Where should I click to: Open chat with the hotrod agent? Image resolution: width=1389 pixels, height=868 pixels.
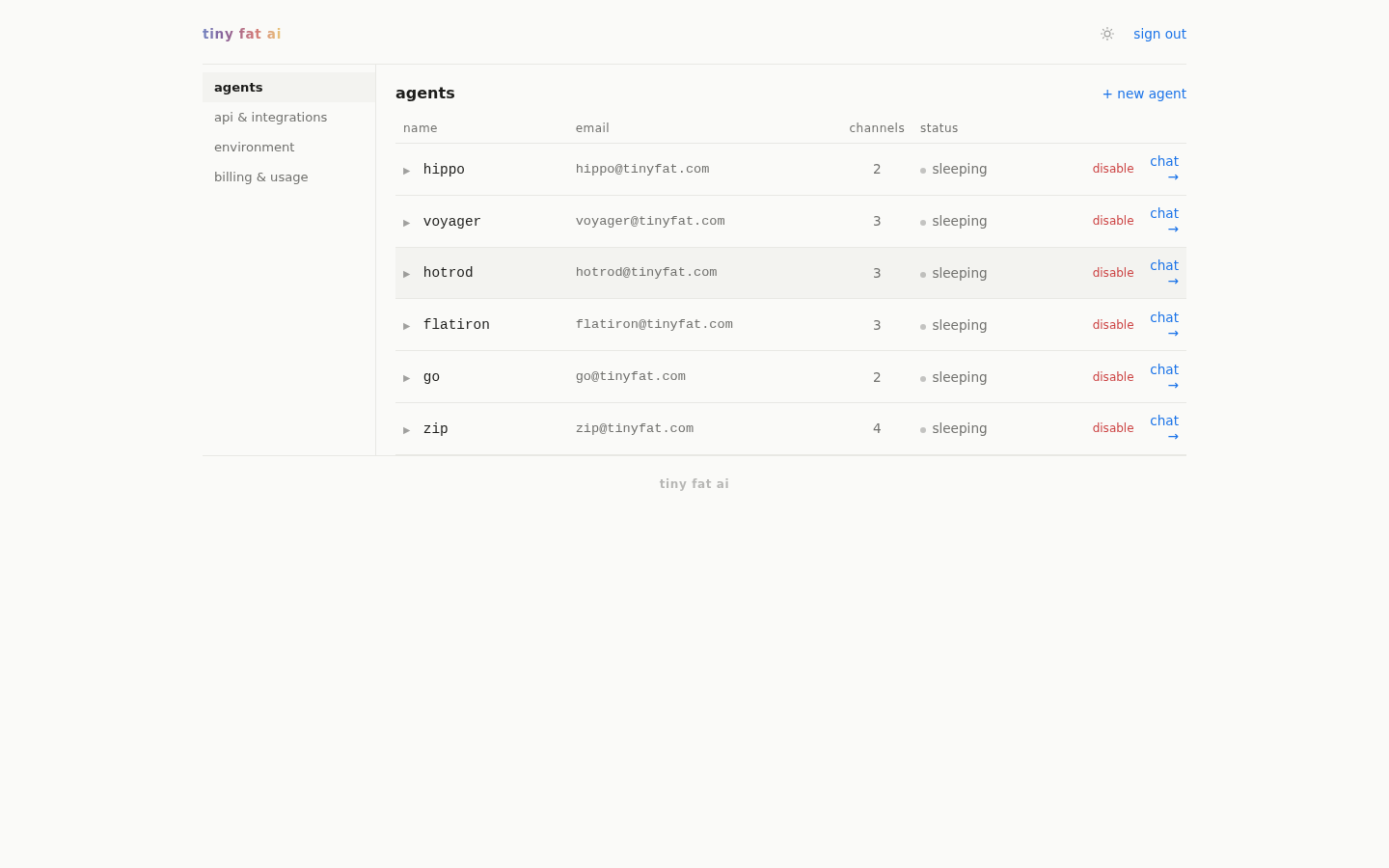coord(1165,272)
